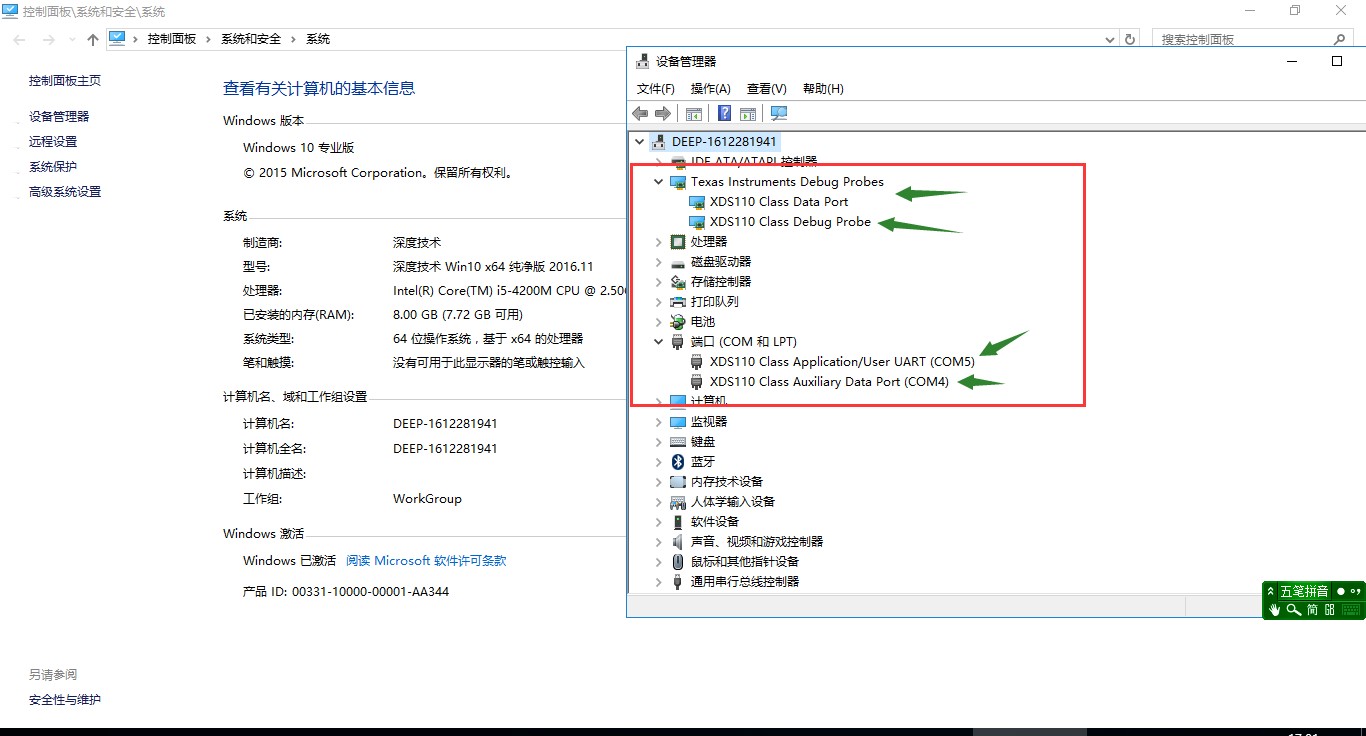The height and width of the screenshot is (736, 1366).
Task: Click the show/hide console tree toolbar icon
Action: (694, 114)
